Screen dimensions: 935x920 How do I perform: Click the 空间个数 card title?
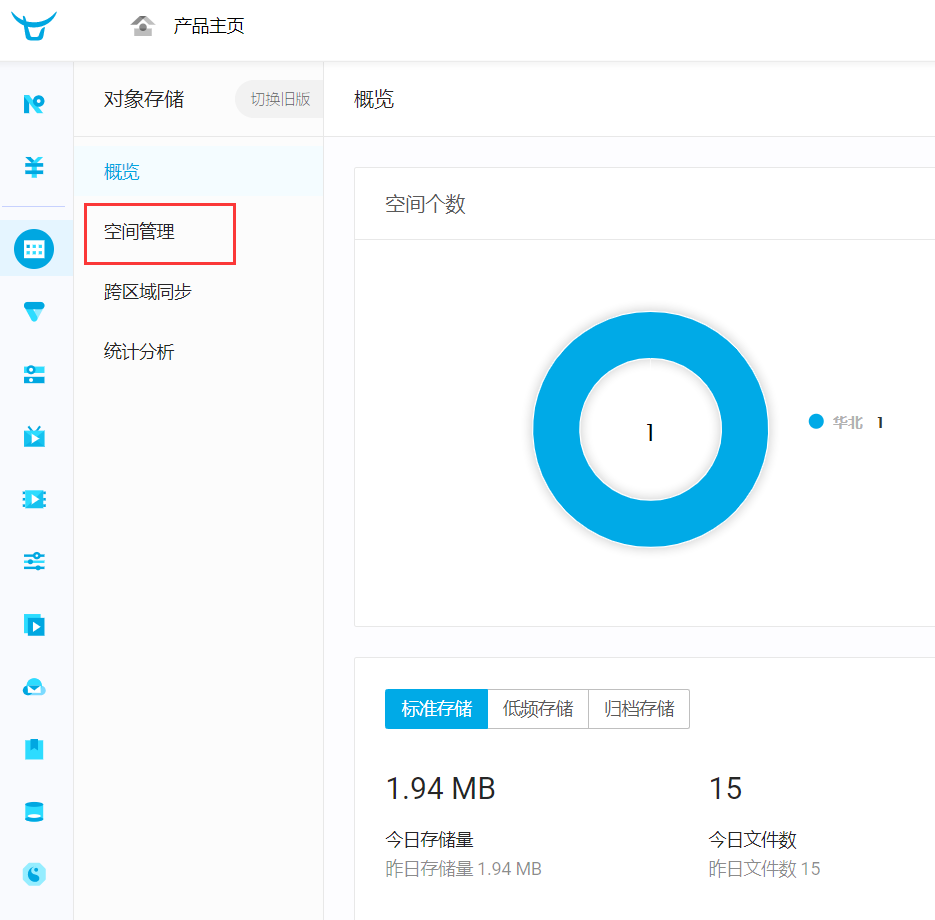tap(425, 204)
